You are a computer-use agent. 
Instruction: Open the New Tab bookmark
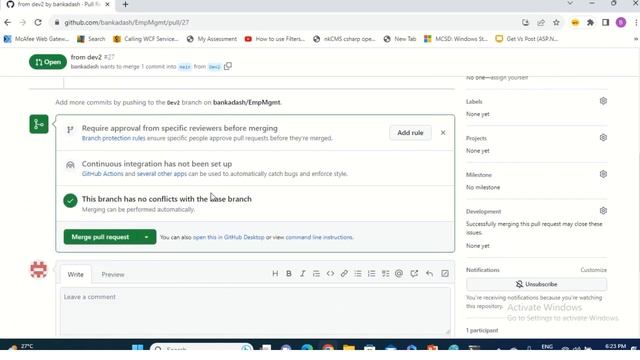(400, 39)
